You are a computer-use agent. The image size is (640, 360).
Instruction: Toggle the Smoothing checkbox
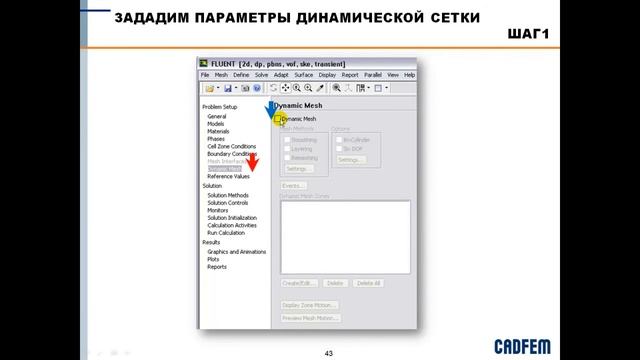click(x=287, y=140)
